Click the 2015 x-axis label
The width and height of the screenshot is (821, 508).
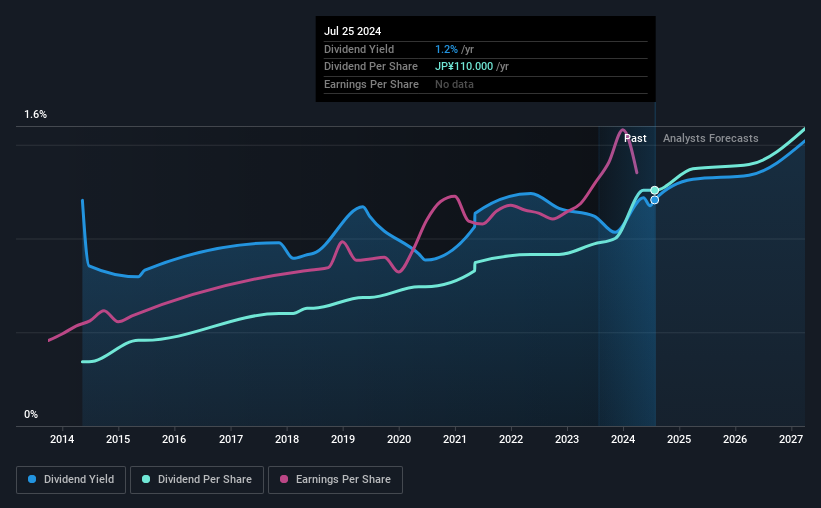pos(118,439)
